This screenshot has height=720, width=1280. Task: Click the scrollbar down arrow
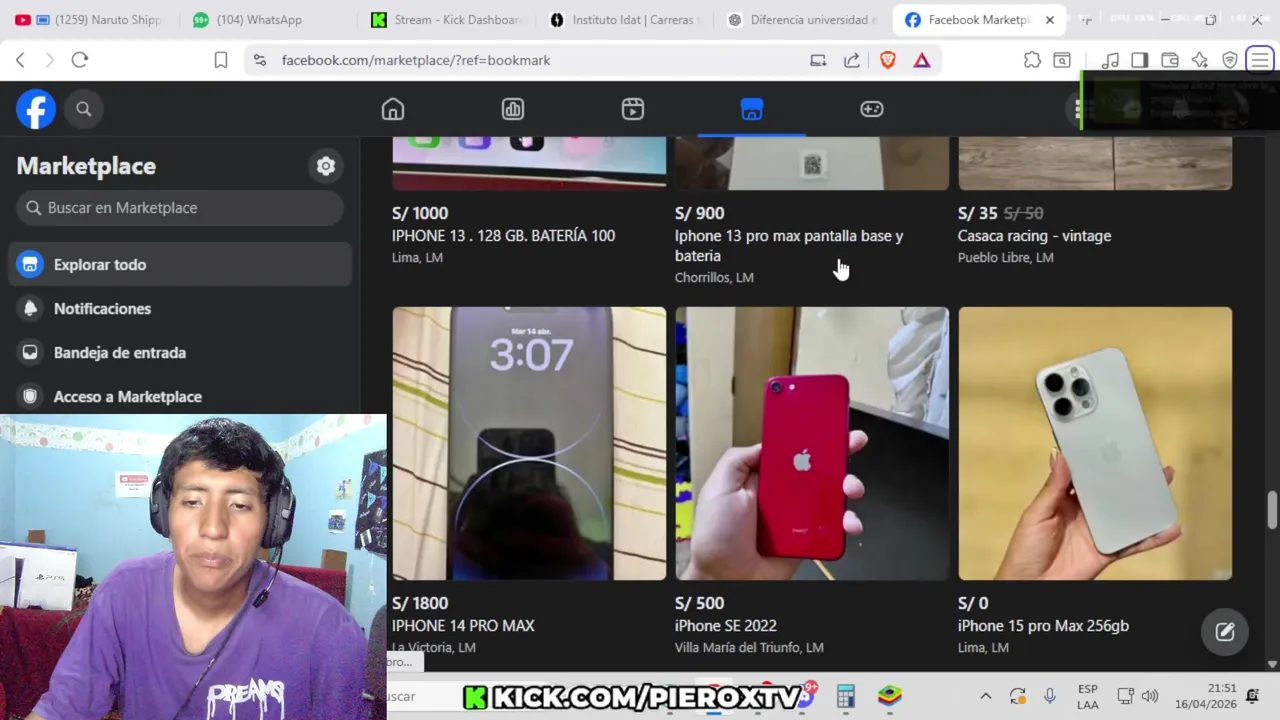coord(1272,664)
